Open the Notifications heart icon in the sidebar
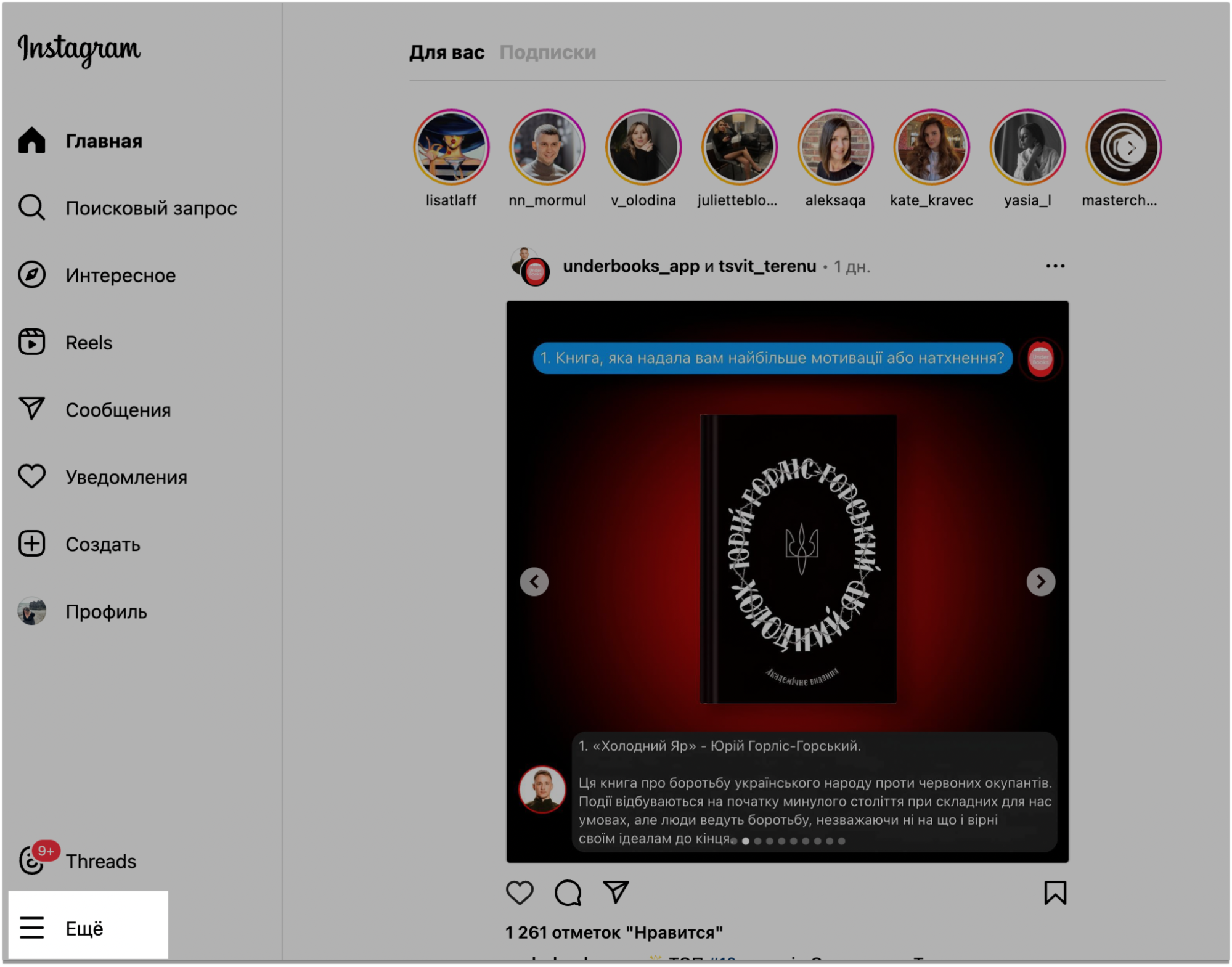1232x967 pixels. click(x=31, y=476)
